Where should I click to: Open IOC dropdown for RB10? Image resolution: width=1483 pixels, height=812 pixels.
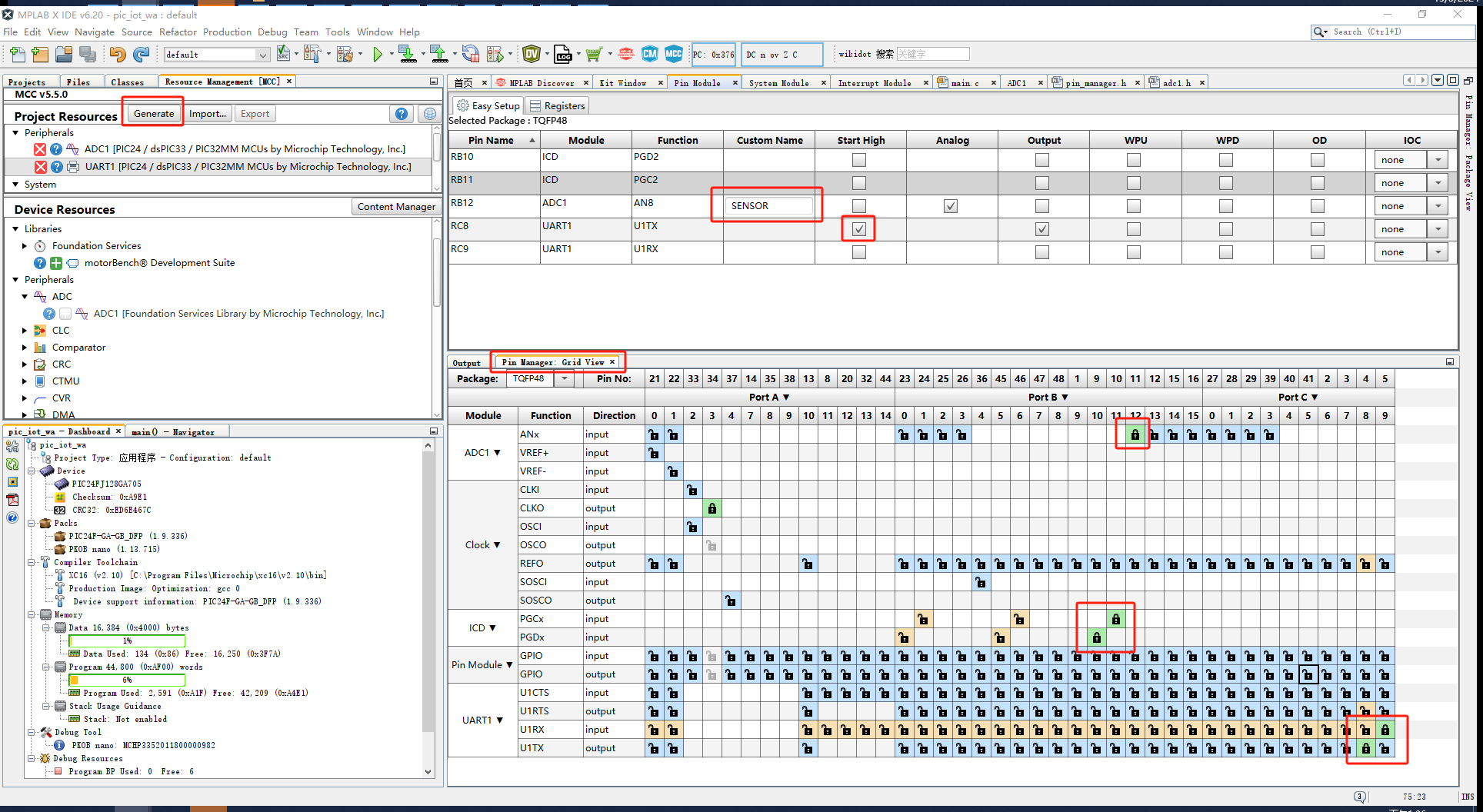click(1438, 160)
